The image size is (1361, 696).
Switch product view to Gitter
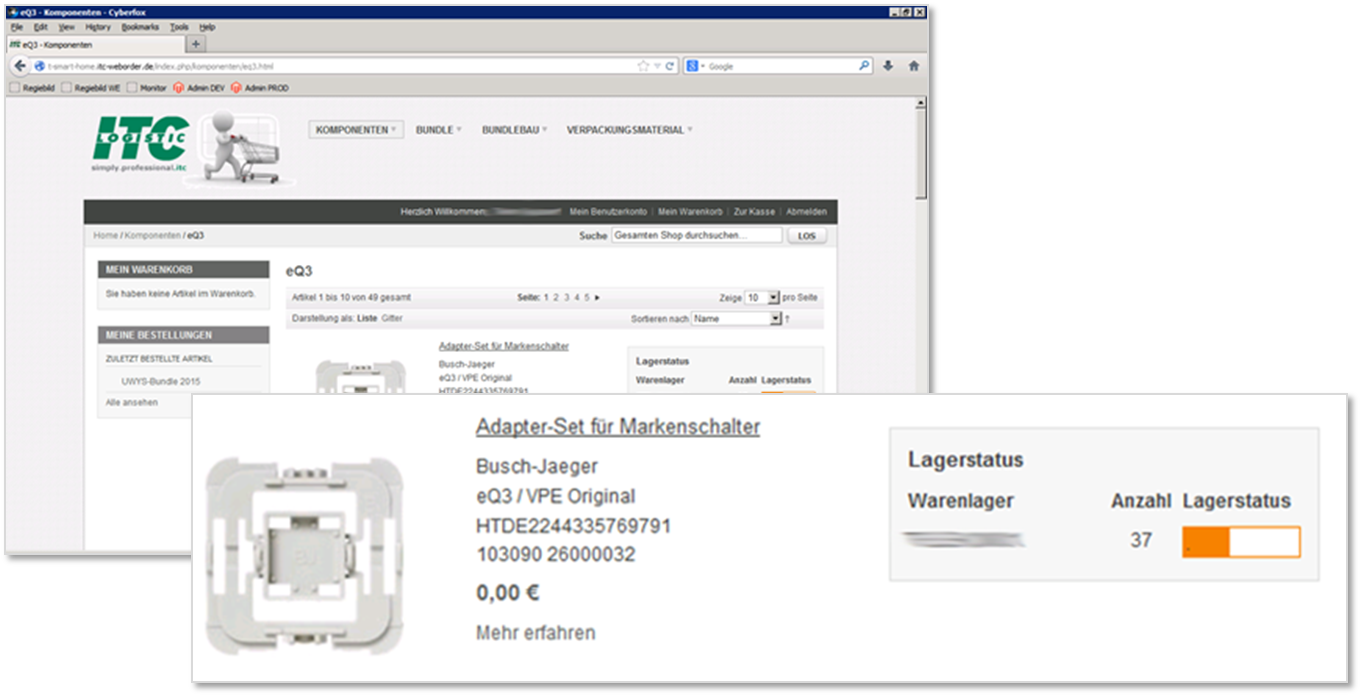tap(392, 318)
